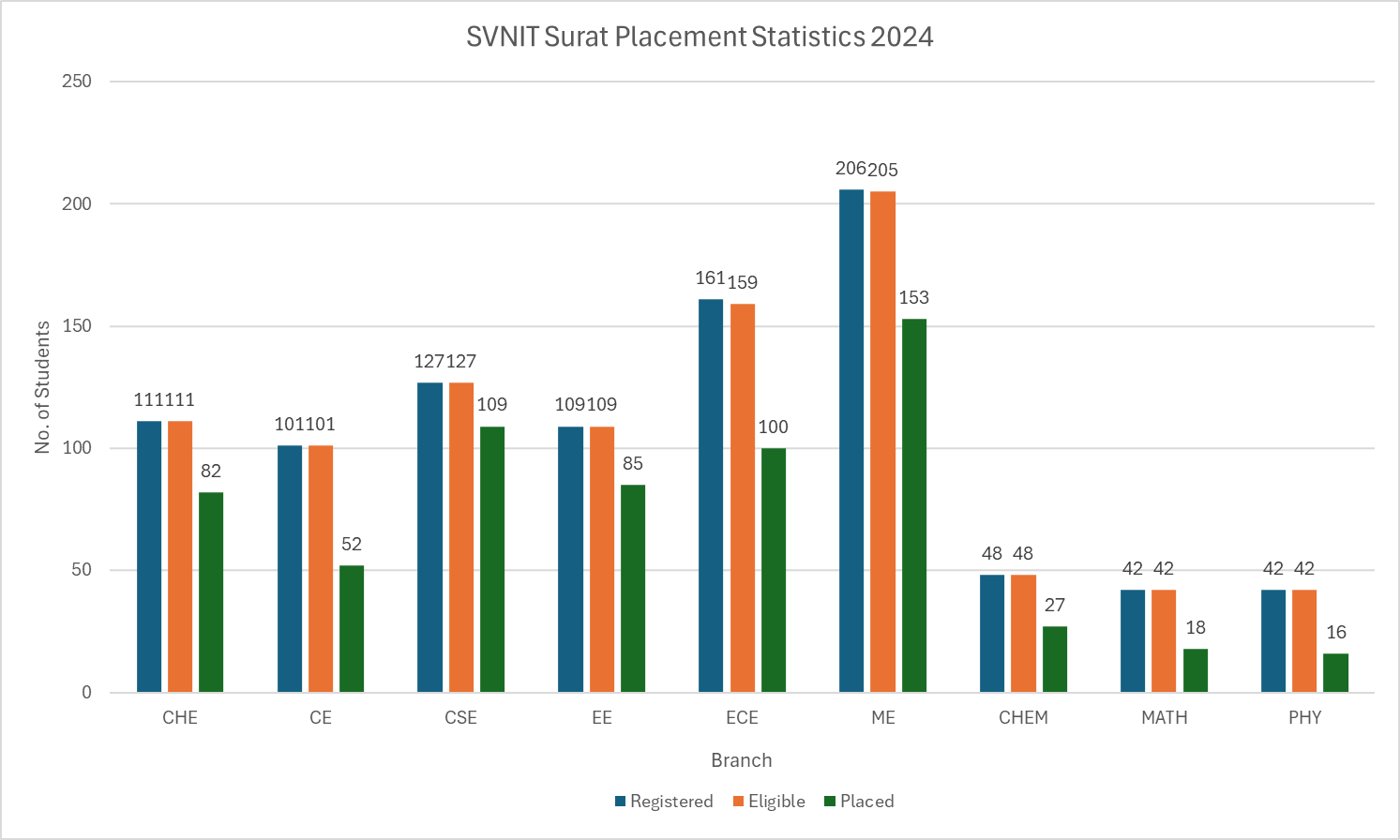Viewport: 1400px width, 840px height.
Task: Click the 0 value on the vertical axis
Action: pos(87,693)
